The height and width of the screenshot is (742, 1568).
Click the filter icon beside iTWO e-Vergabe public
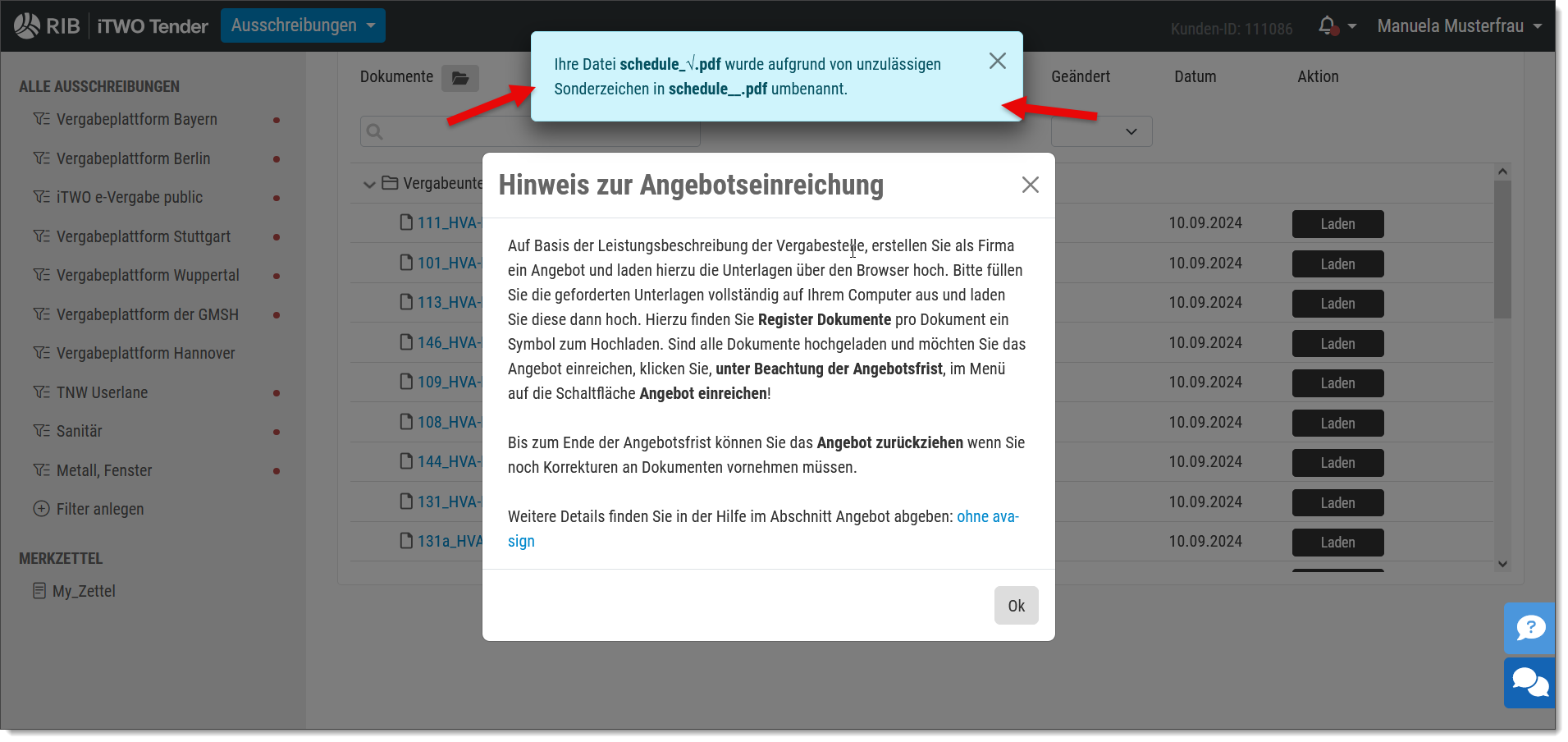(41, 198)
